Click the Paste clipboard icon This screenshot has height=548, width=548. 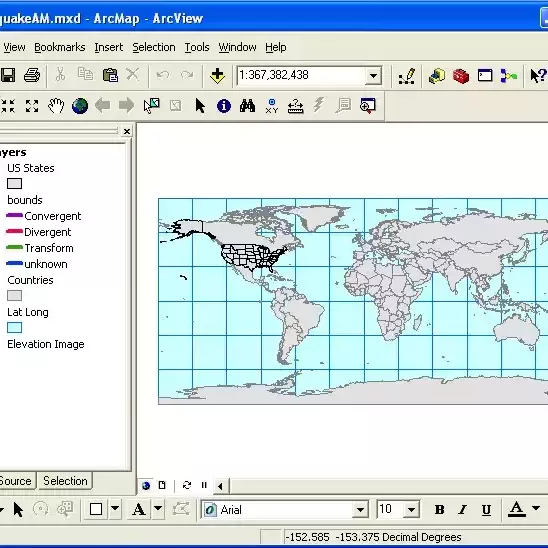[x=110, y=75]
